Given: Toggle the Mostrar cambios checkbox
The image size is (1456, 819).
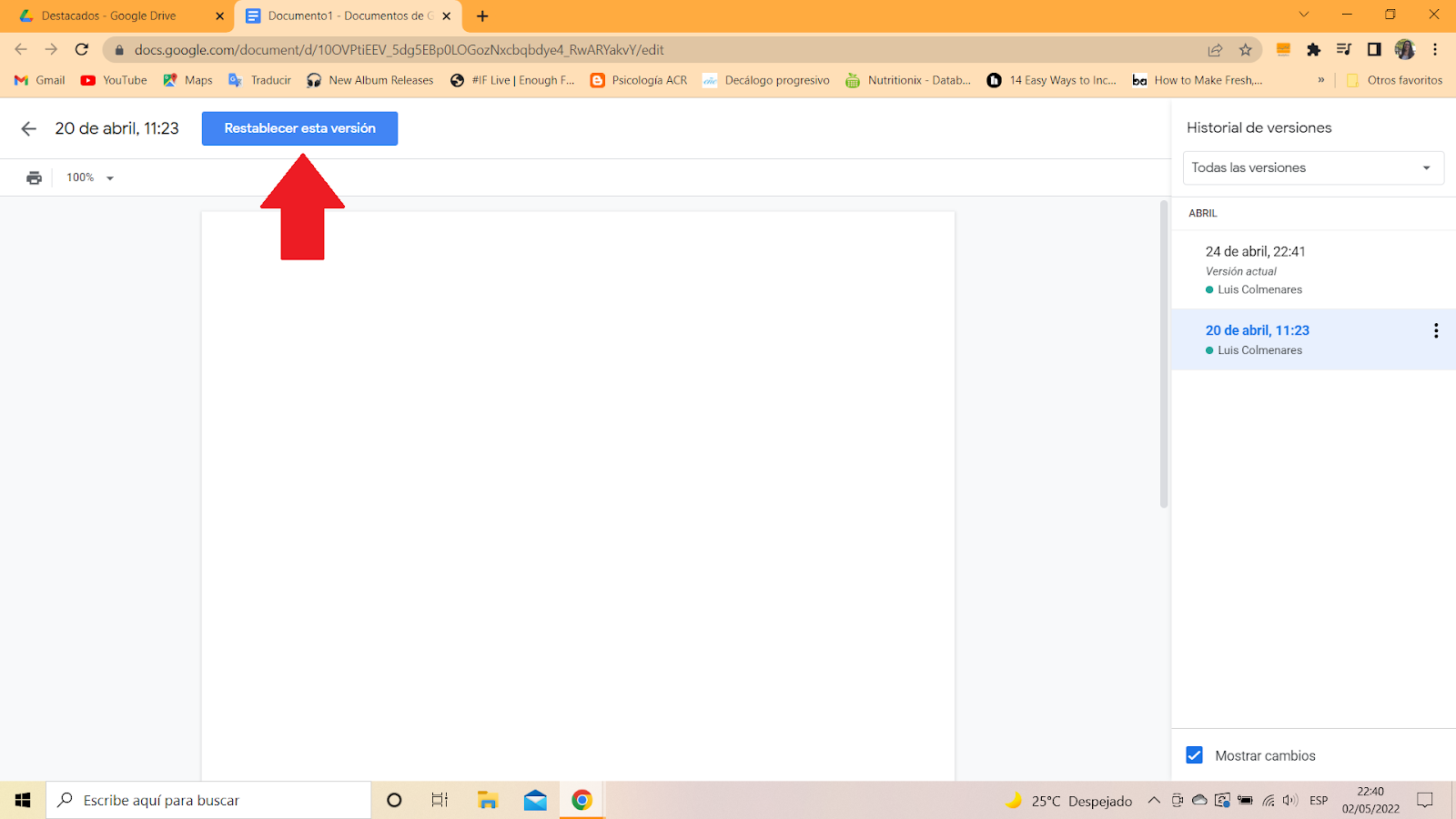Looking at the screenshot, I should coord(1195,755).
